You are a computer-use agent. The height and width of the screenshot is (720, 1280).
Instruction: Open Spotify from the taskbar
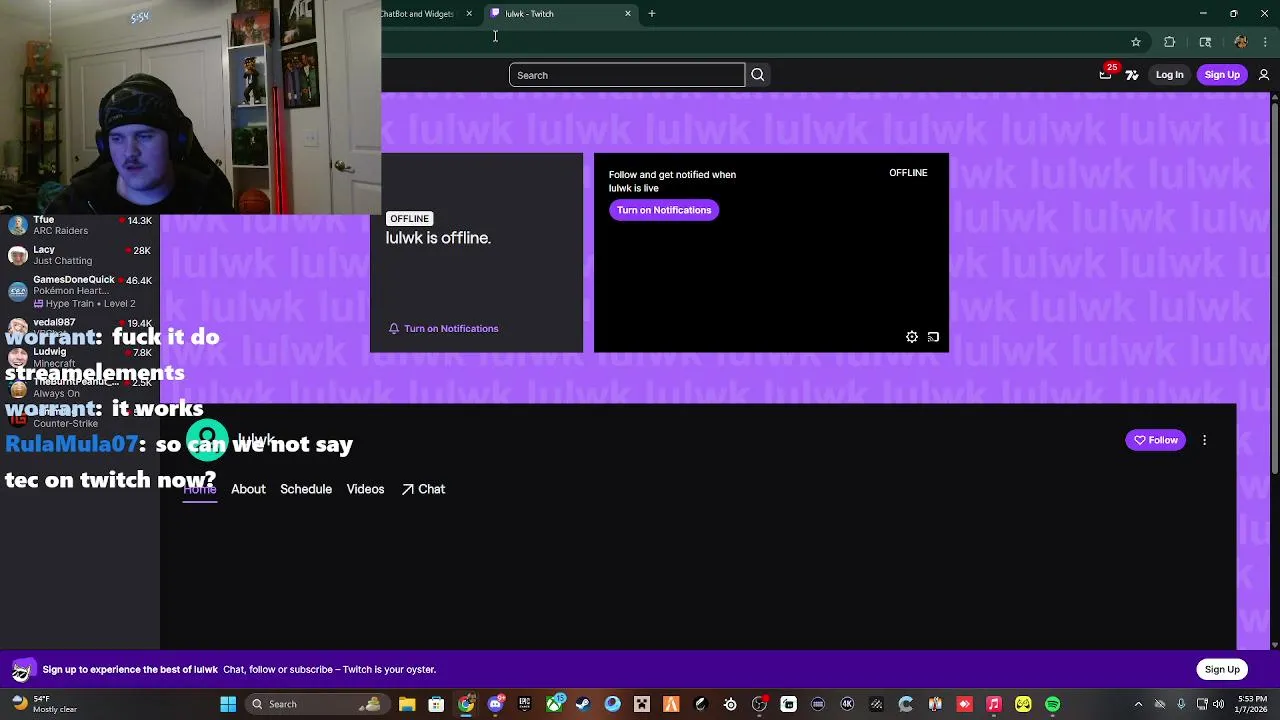click(x=1052, y=704)
